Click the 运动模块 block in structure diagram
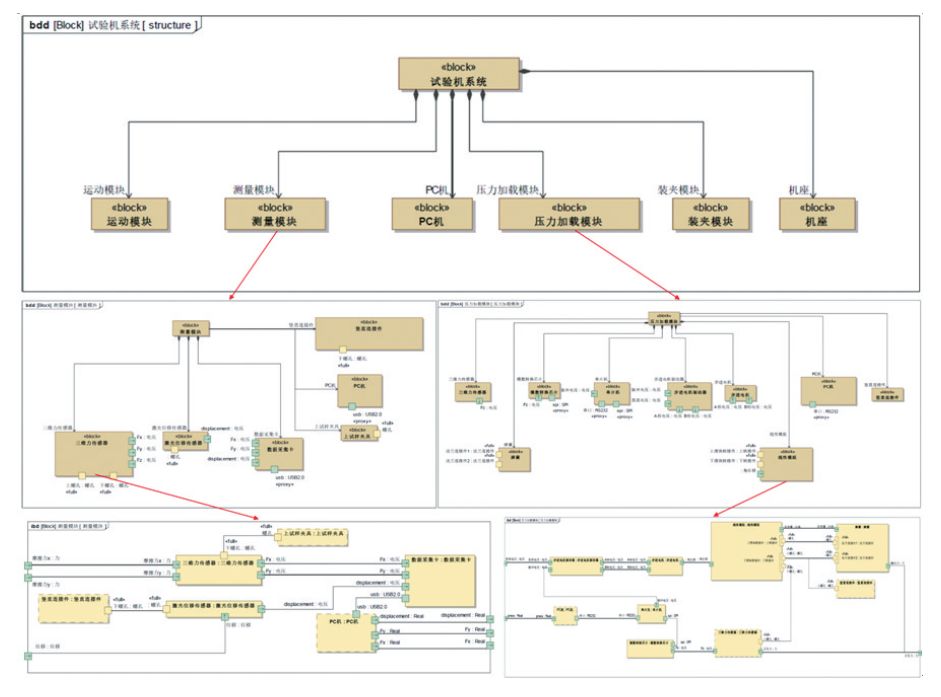This screenshot has width=941, height=697. pos(130,214)
